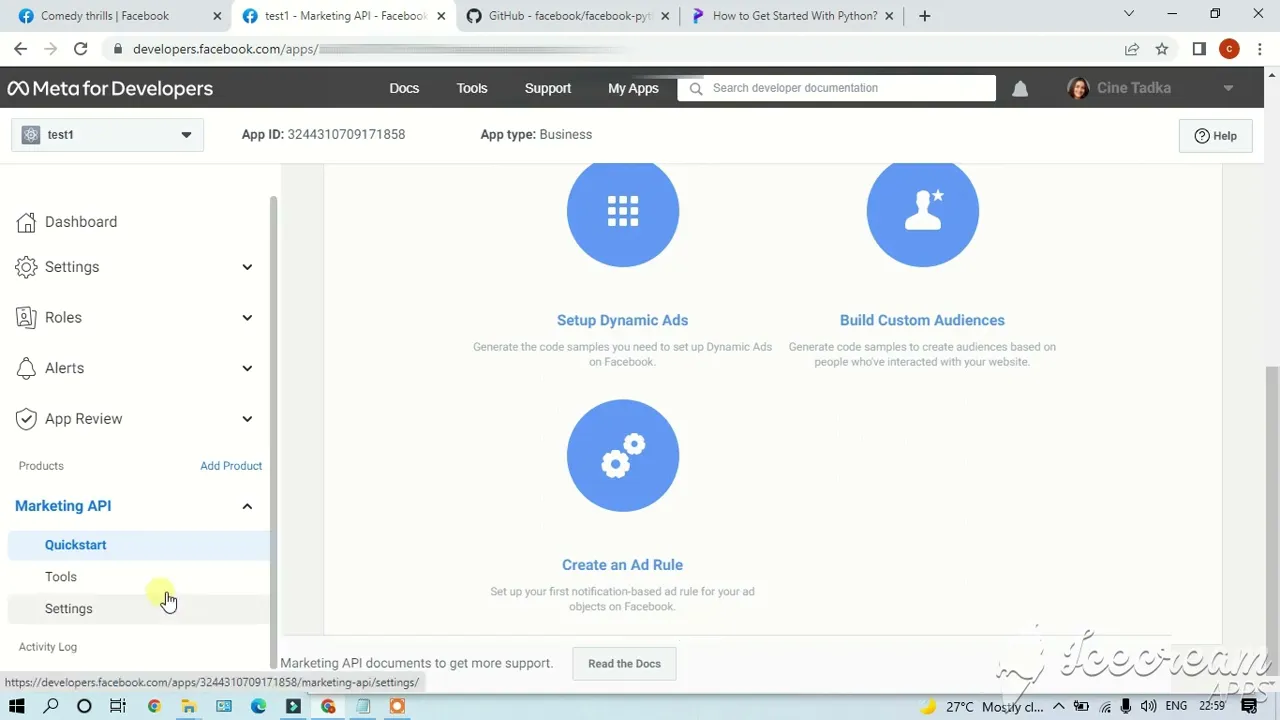Open the test1 app selector dropdown

pyautogui.click(x=108, y=135)
